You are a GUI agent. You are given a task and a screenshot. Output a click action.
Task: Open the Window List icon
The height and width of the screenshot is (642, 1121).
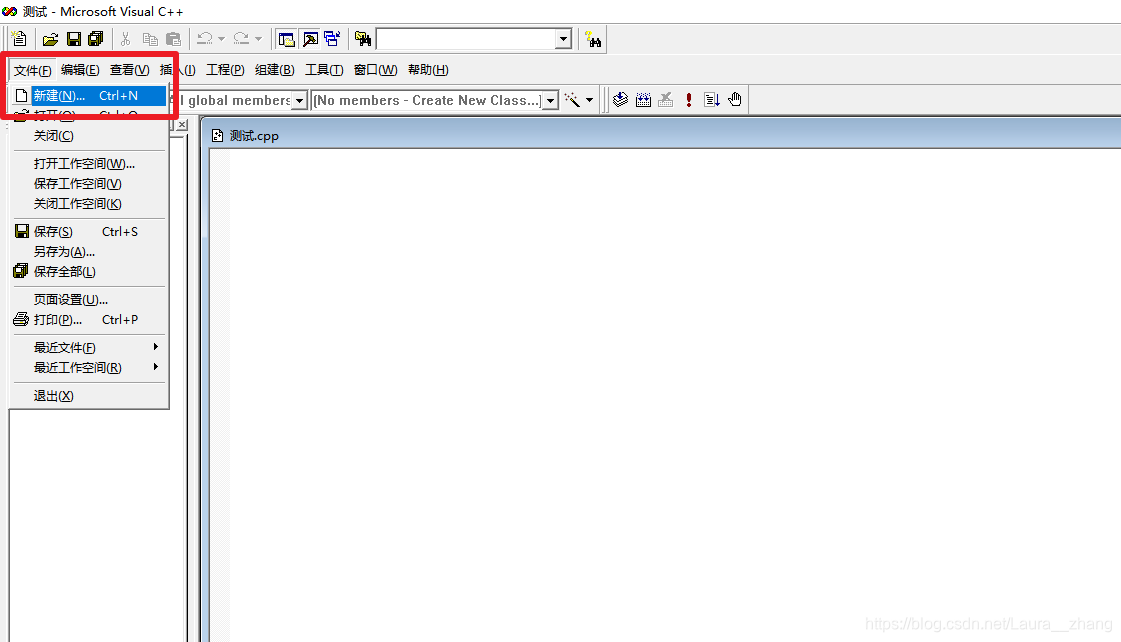332,39
